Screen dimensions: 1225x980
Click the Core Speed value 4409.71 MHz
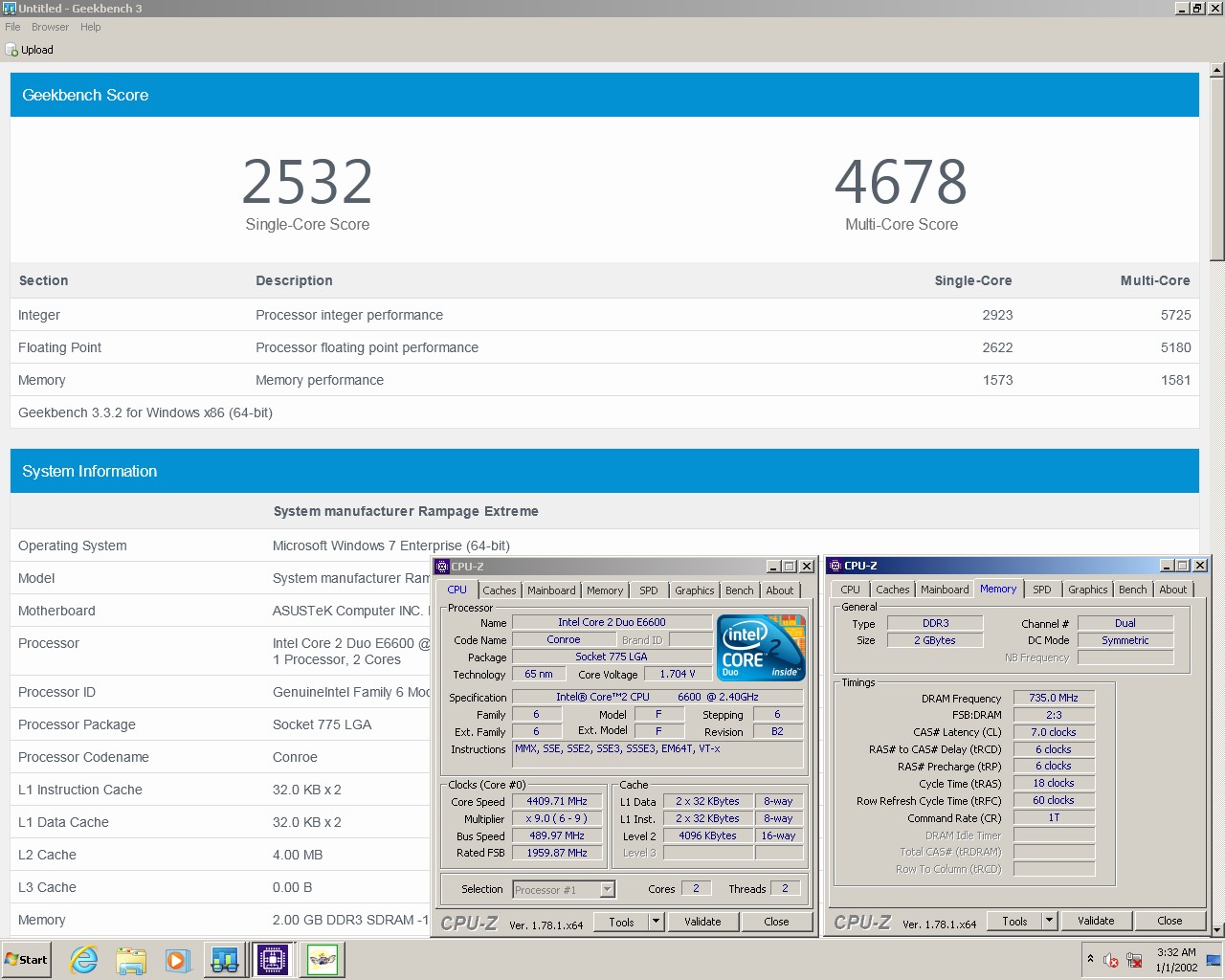coord(557,801)
